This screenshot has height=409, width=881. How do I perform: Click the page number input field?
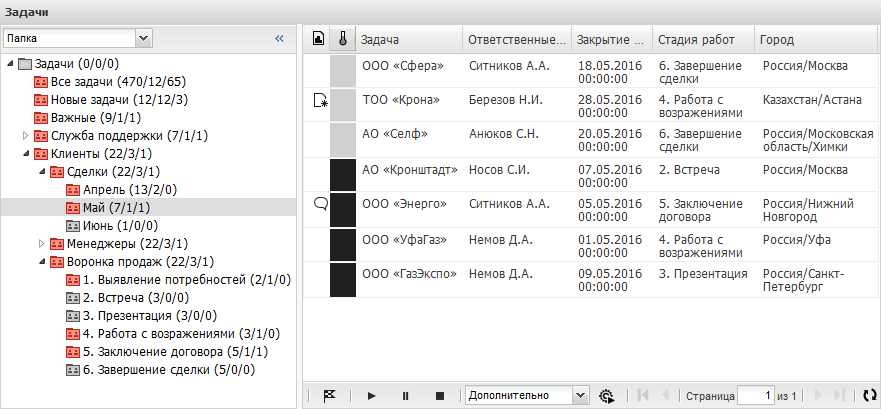tap(755, 396)
